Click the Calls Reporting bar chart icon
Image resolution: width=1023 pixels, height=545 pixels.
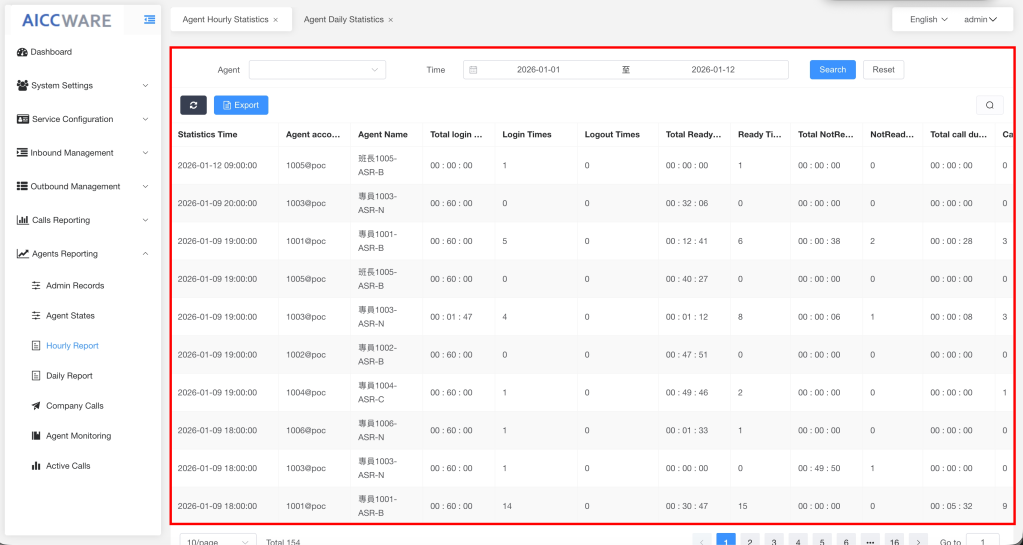coord(22,220)
